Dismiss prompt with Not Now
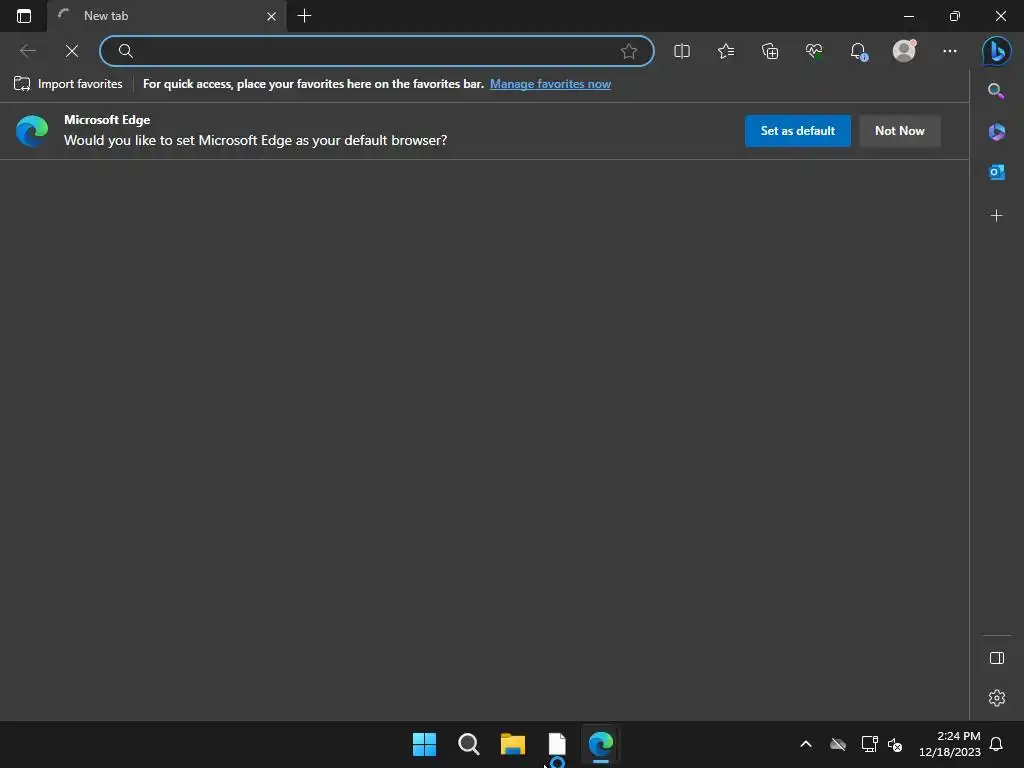This screenshot has width=1024, height=768. tap(899, 131)
